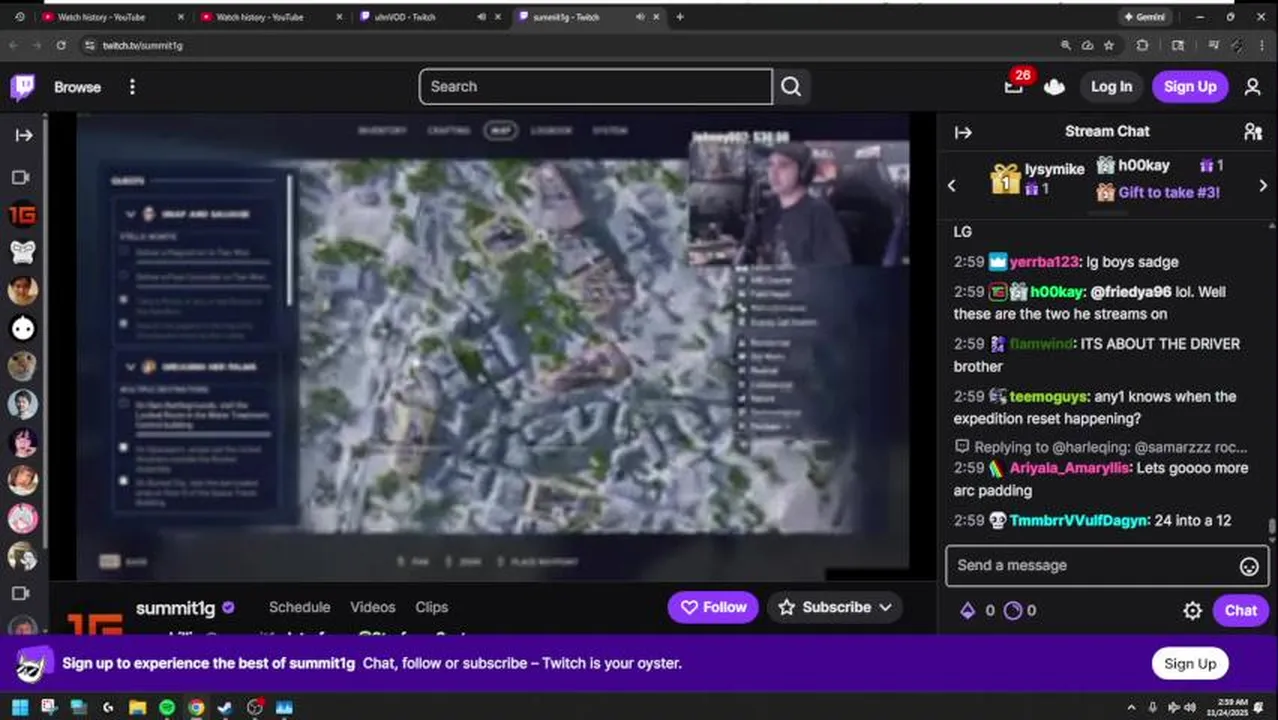Screen dimensions: 1278x720
Task: Open the Windows Start menu
Action: pyautogui.click(x=20, y=708)
